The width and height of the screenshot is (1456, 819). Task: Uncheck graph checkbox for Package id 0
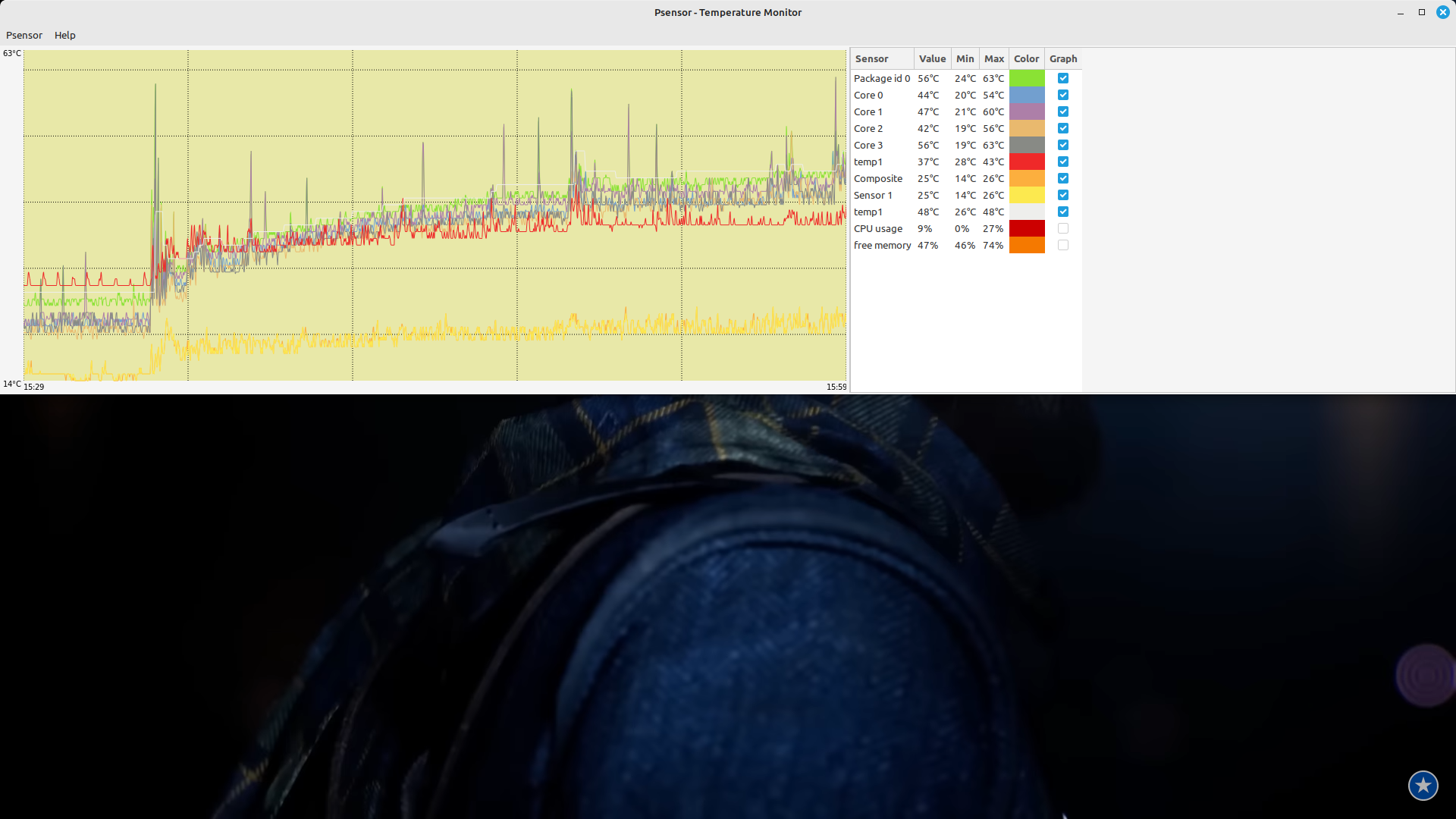[x=1063, y=78]
